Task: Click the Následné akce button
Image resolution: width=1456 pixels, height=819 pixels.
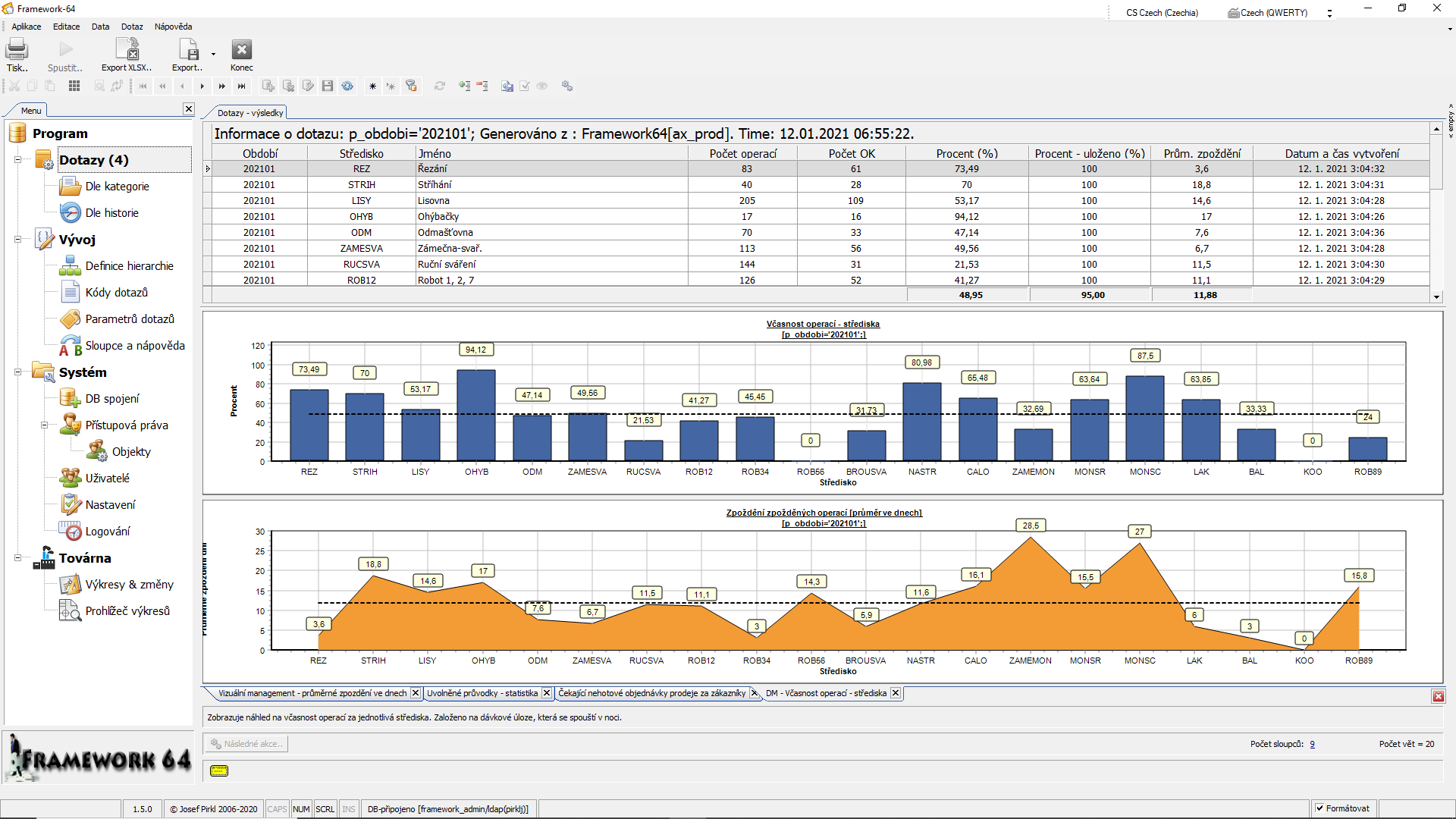Action: pyautogui.click(x=246, y=744)
